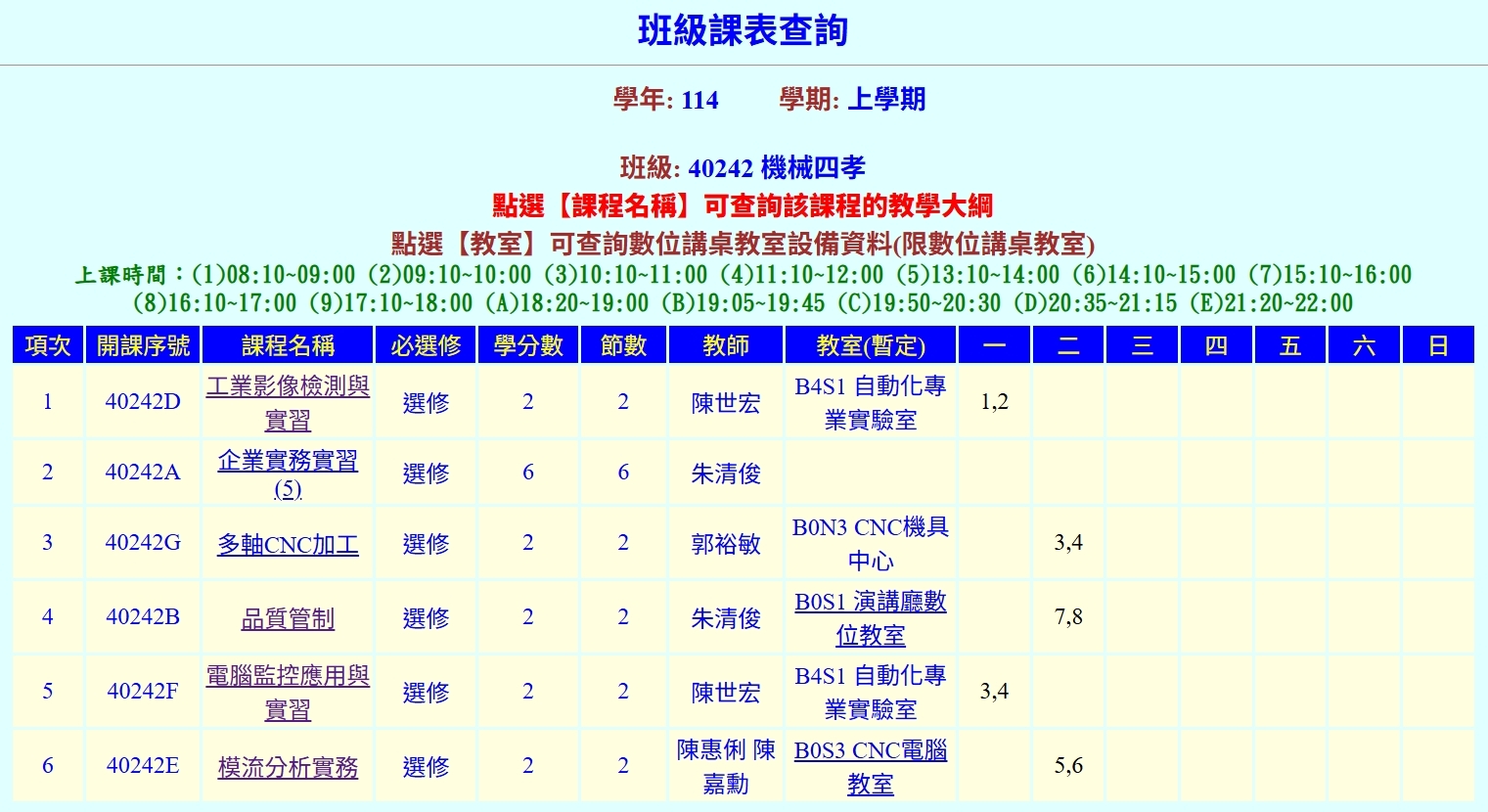Click the 模流分析實務 course link

tap(288, 768)
